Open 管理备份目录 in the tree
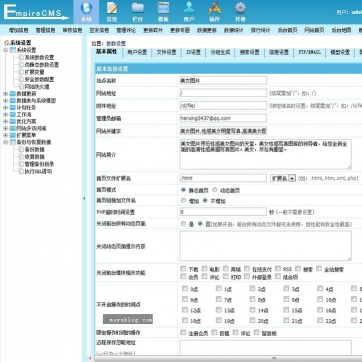This screenshot has width=362, height=362. click(x=39, y=164)
